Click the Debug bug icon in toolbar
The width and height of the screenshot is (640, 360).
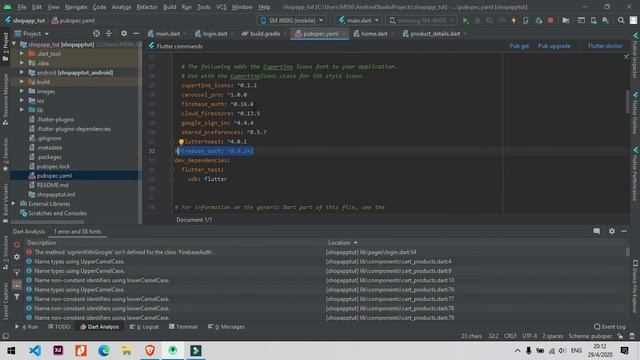pos(477,20)
